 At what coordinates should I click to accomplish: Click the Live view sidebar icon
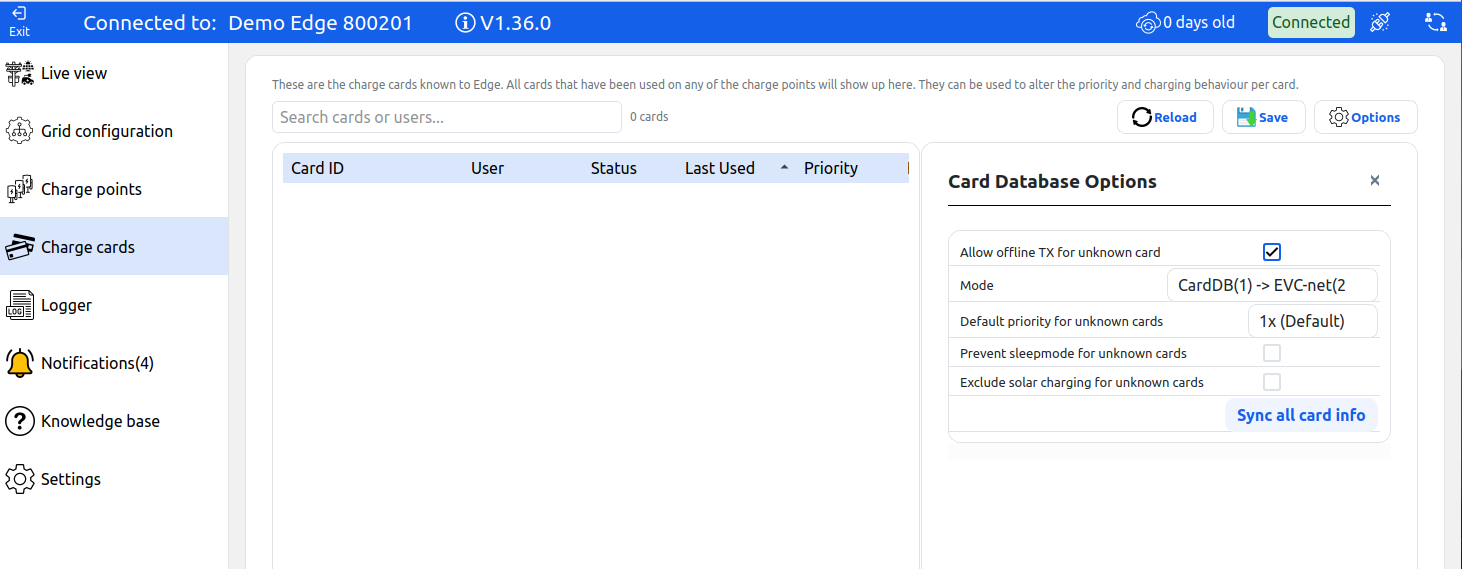click(20, 73)
